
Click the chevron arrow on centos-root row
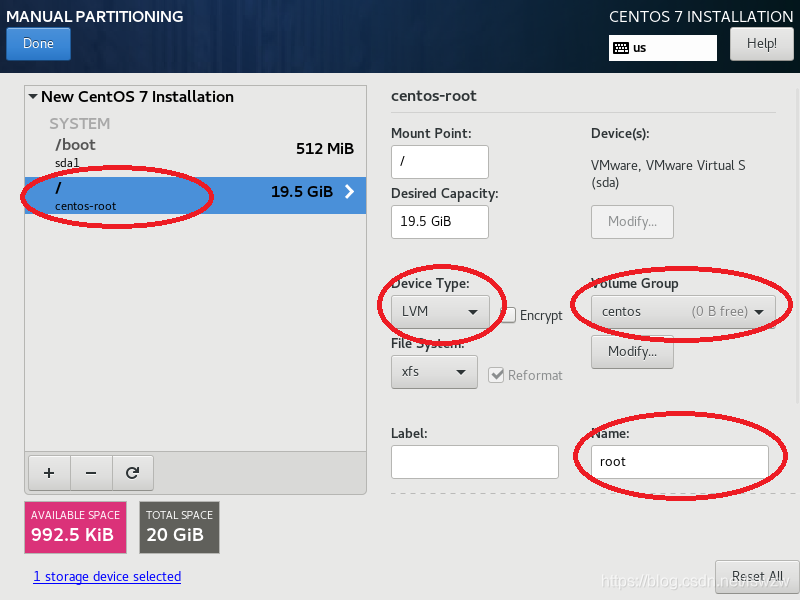point(349,192)
